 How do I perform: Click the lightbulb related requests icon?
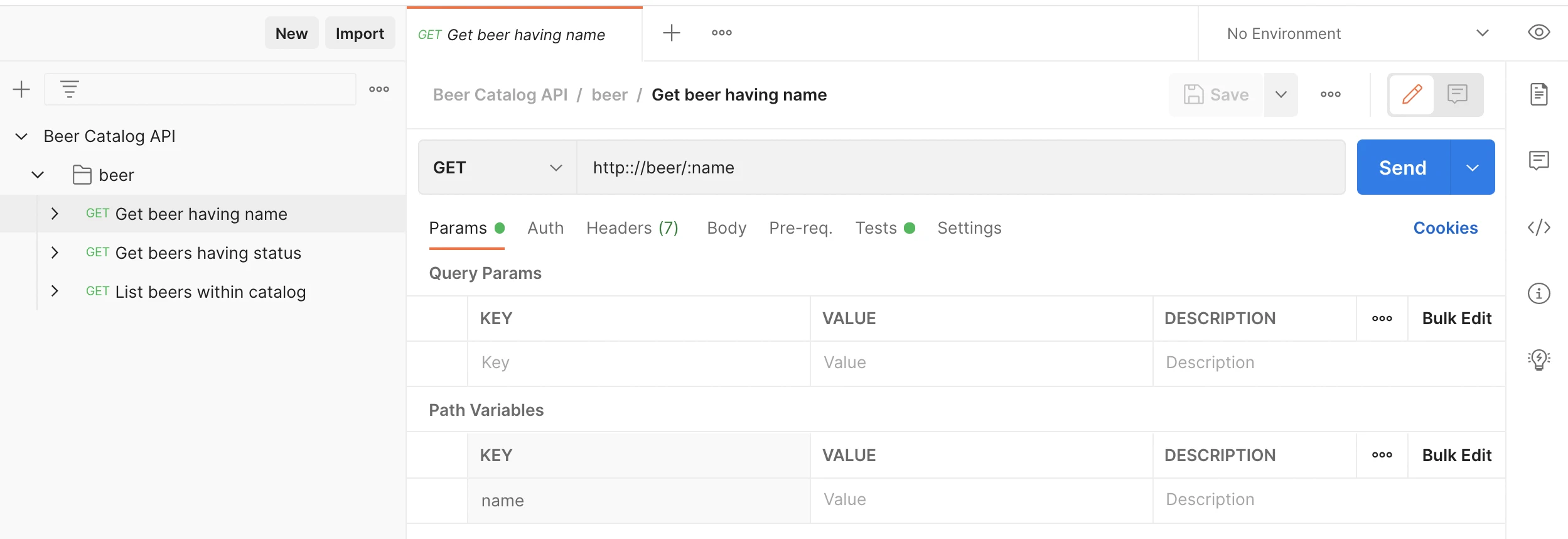click(1538, 359)
